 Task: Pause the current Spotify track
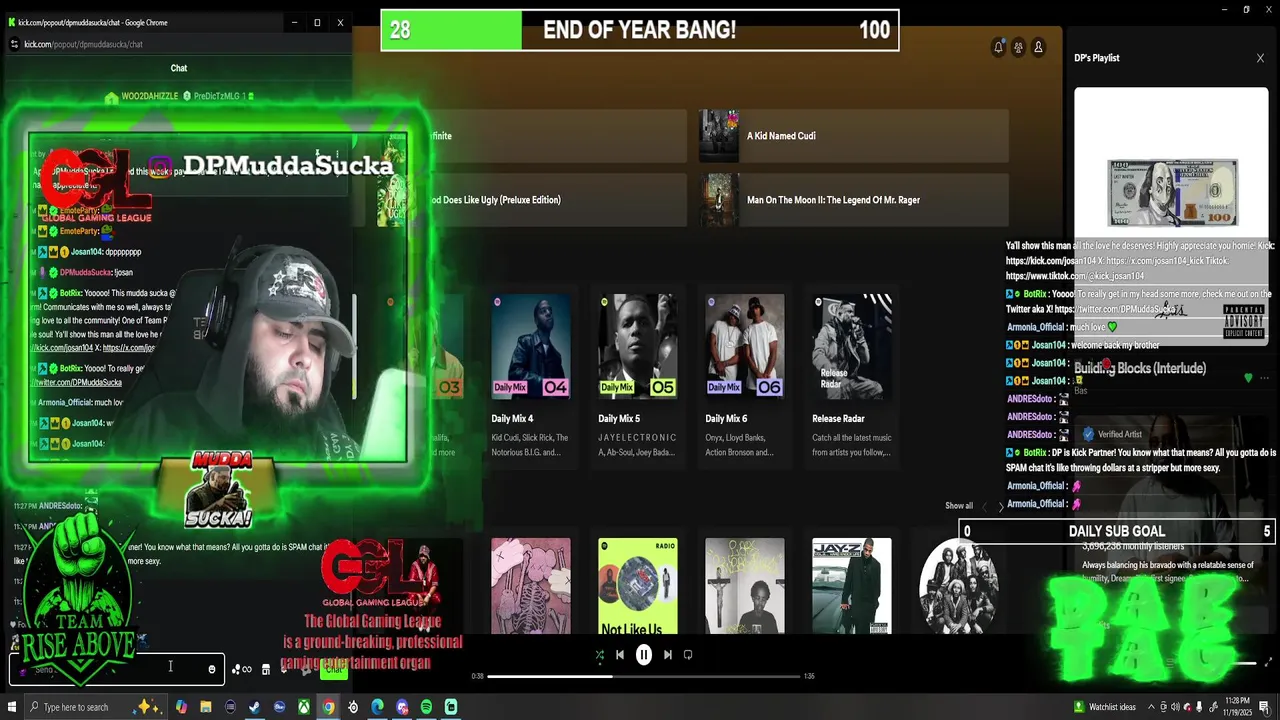point(644,655)
